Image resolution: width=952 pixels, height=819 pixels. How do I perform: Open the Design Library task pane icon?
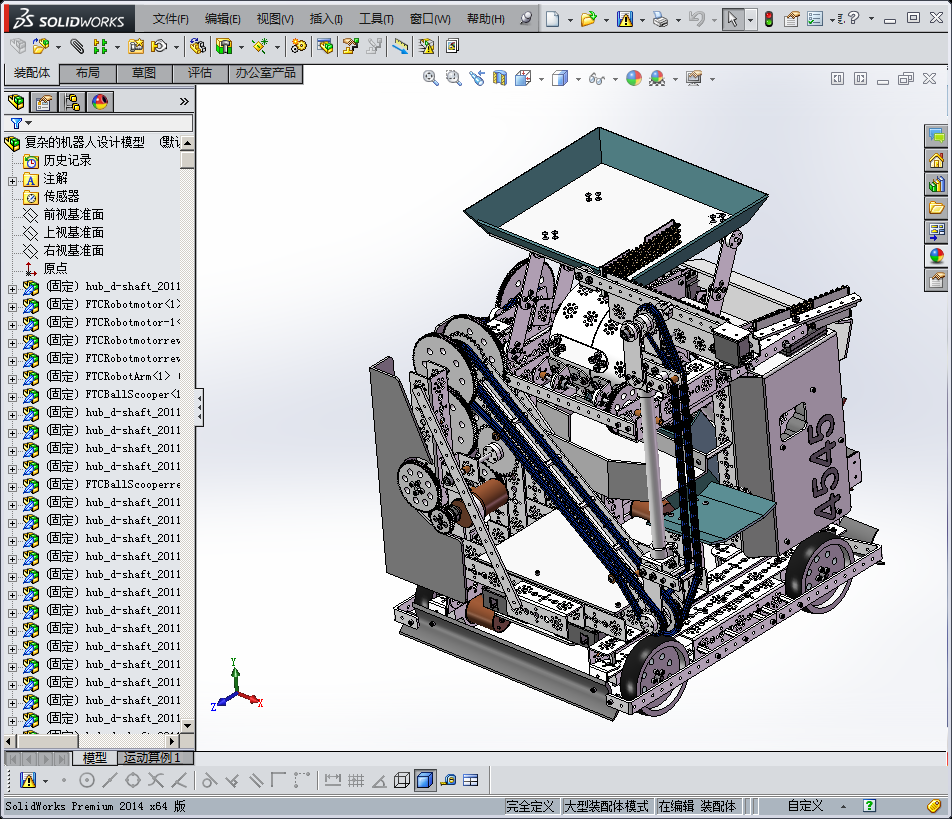click(937, 184)
